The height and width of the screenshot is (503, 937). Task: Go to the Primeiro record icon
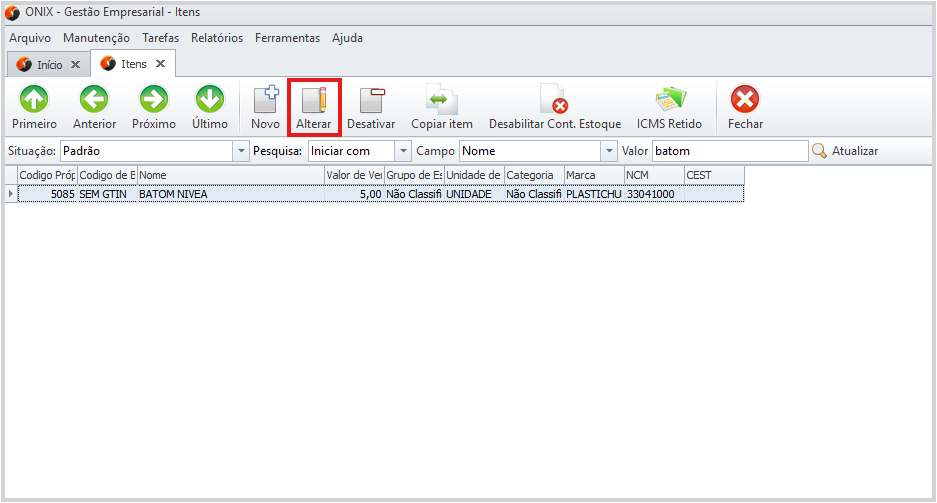[34, 100]
